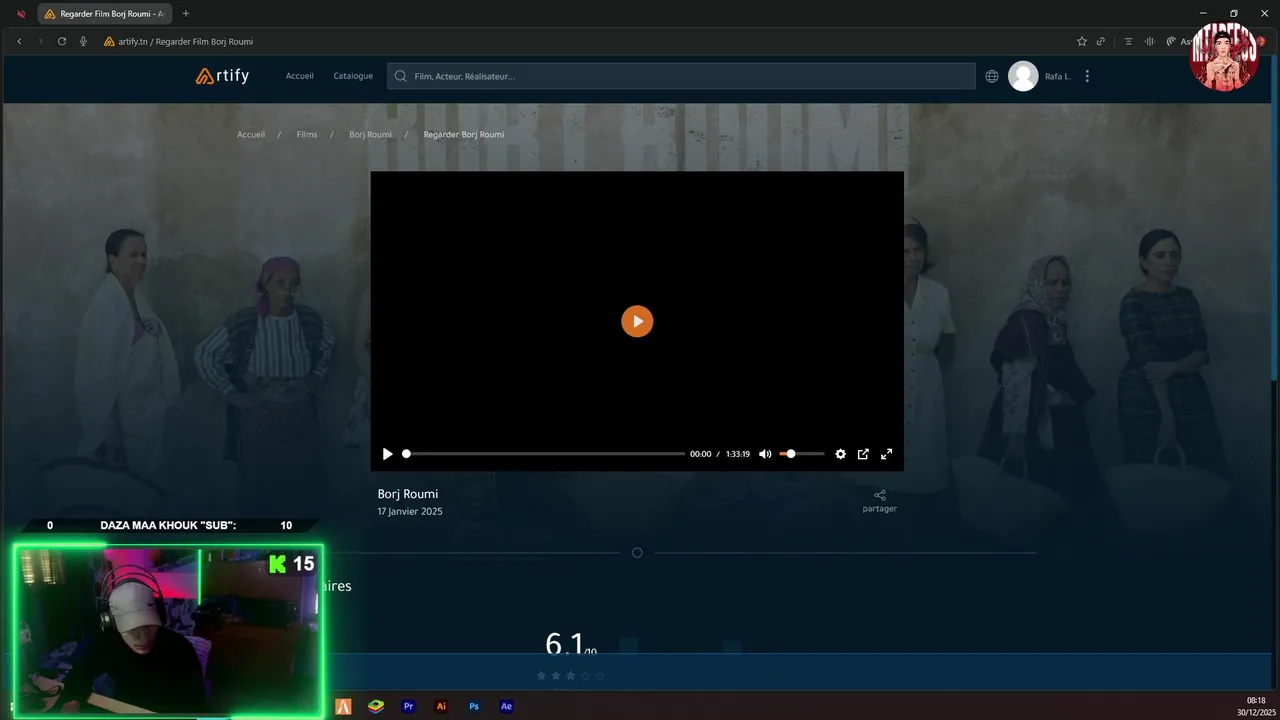Open the three-dot menu beside Rafa L.
Screen dimensions: 1280x720
[x=1087, y=76]
